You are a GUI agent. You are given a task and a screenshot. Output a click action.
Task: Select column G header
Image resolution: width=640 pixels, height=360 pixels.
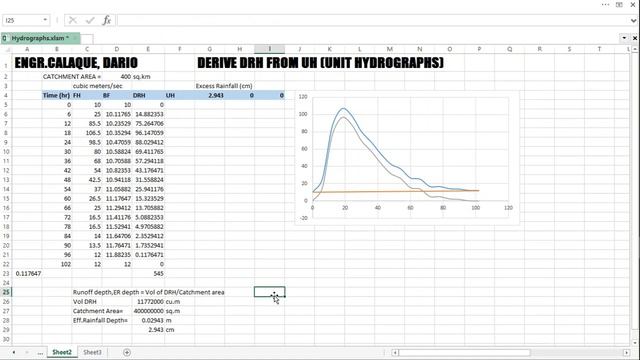[209, 49]
